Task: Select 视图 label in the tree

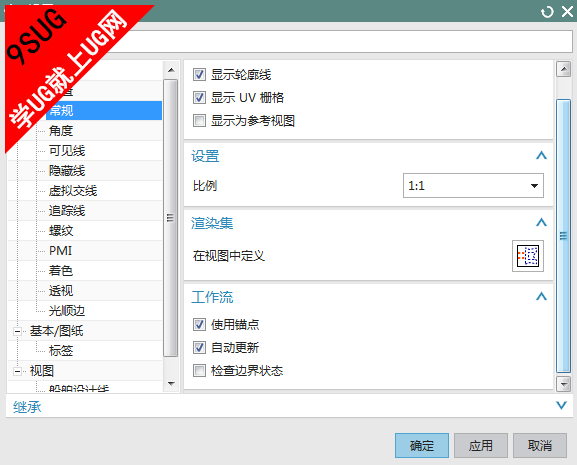Action: tap(42, 371)
